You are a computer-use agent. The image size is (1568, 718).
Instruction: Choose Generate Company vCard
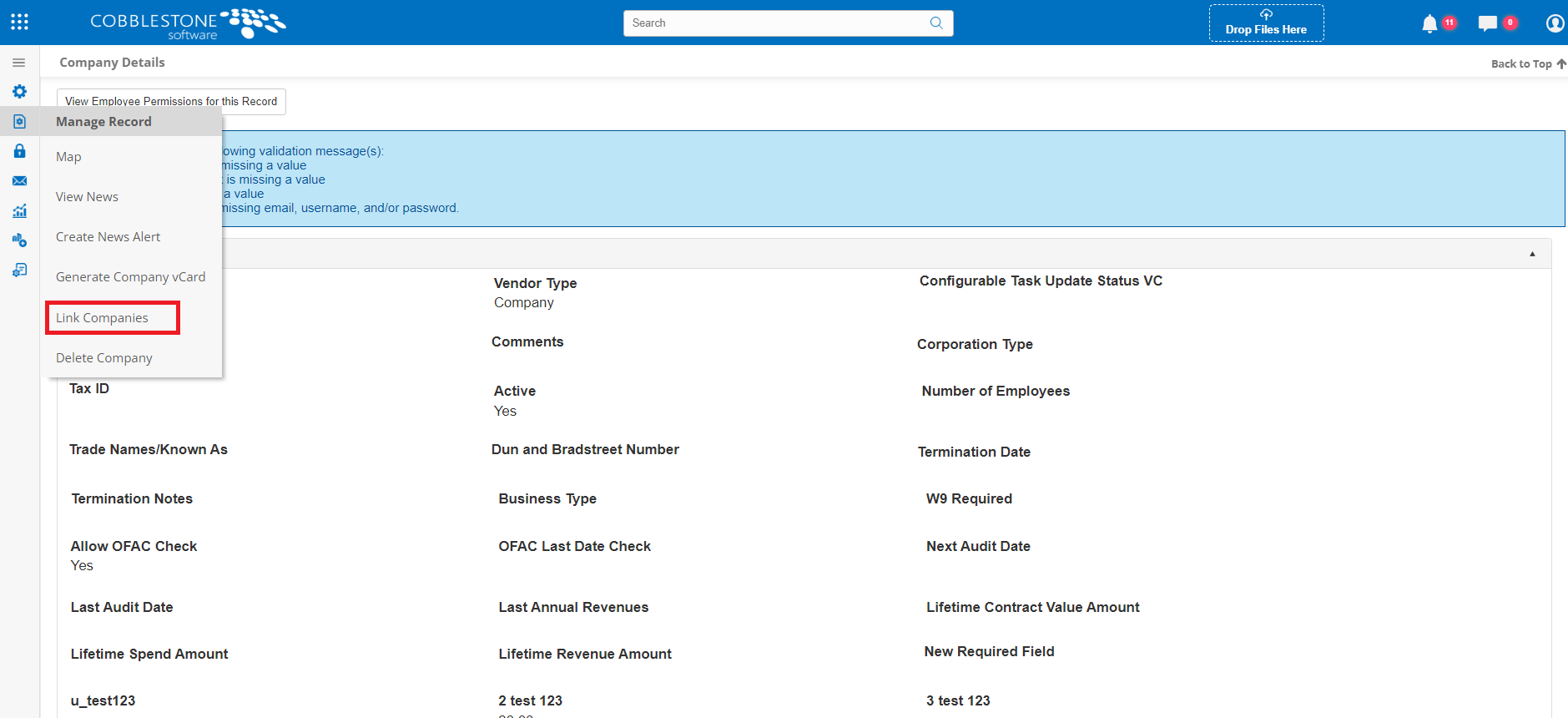pos(130,277)
